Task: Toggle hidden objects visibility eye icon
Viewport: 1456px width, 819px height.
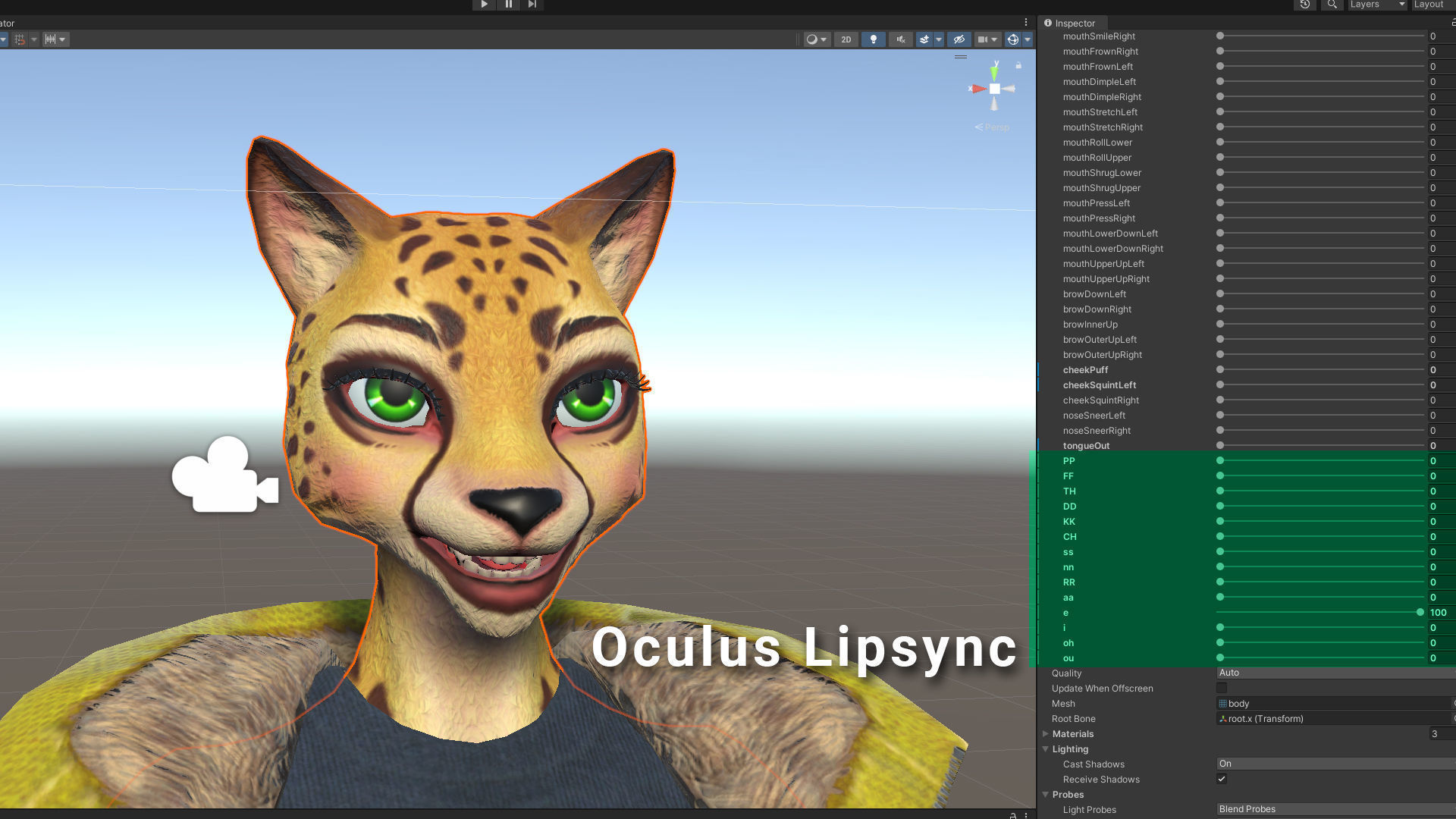Action: (959, 39)
